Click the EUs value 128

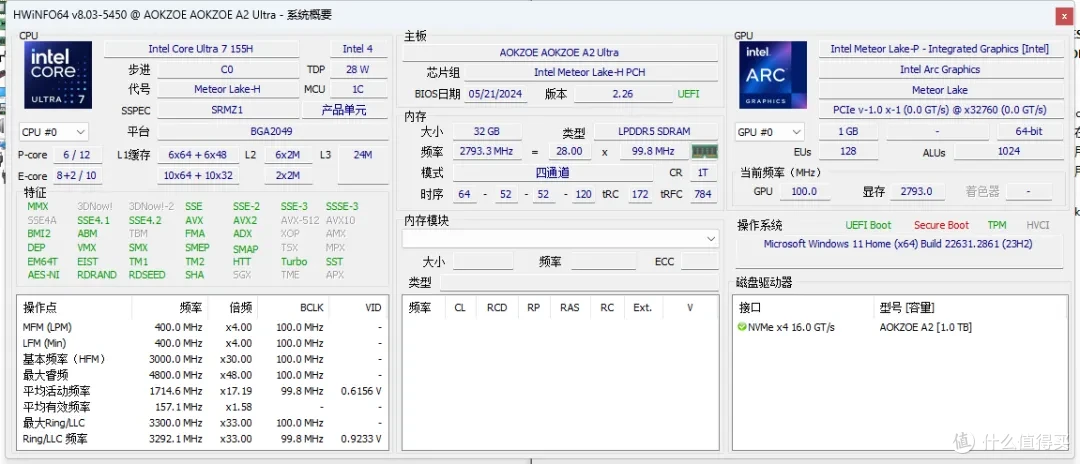(x=847, y=152)
